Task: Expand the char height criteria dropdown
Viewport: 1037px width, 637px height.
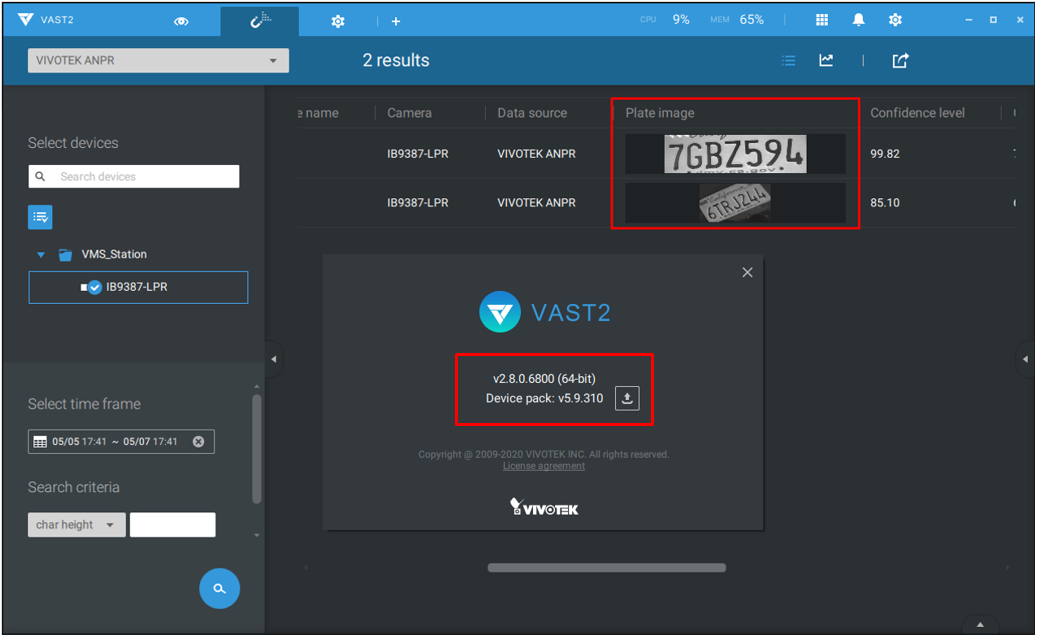Action: click(x=77, y=525)
